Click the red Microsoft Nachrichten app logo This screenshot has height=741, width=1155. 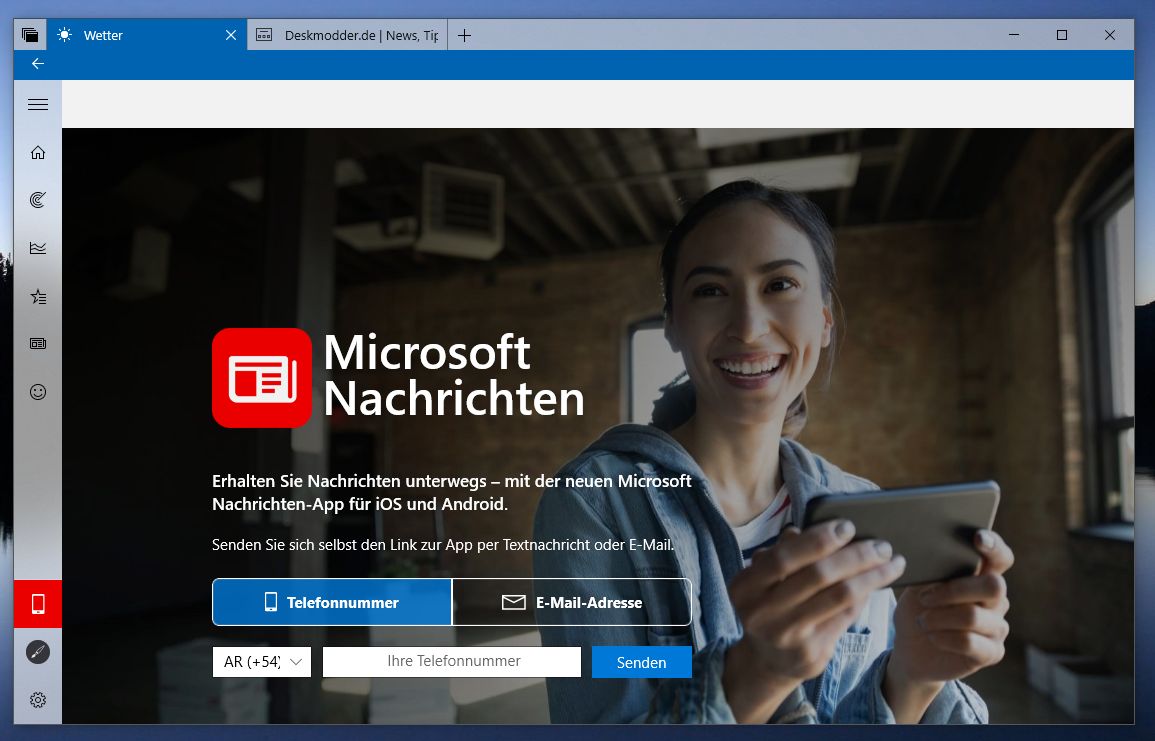coord(261,378)
